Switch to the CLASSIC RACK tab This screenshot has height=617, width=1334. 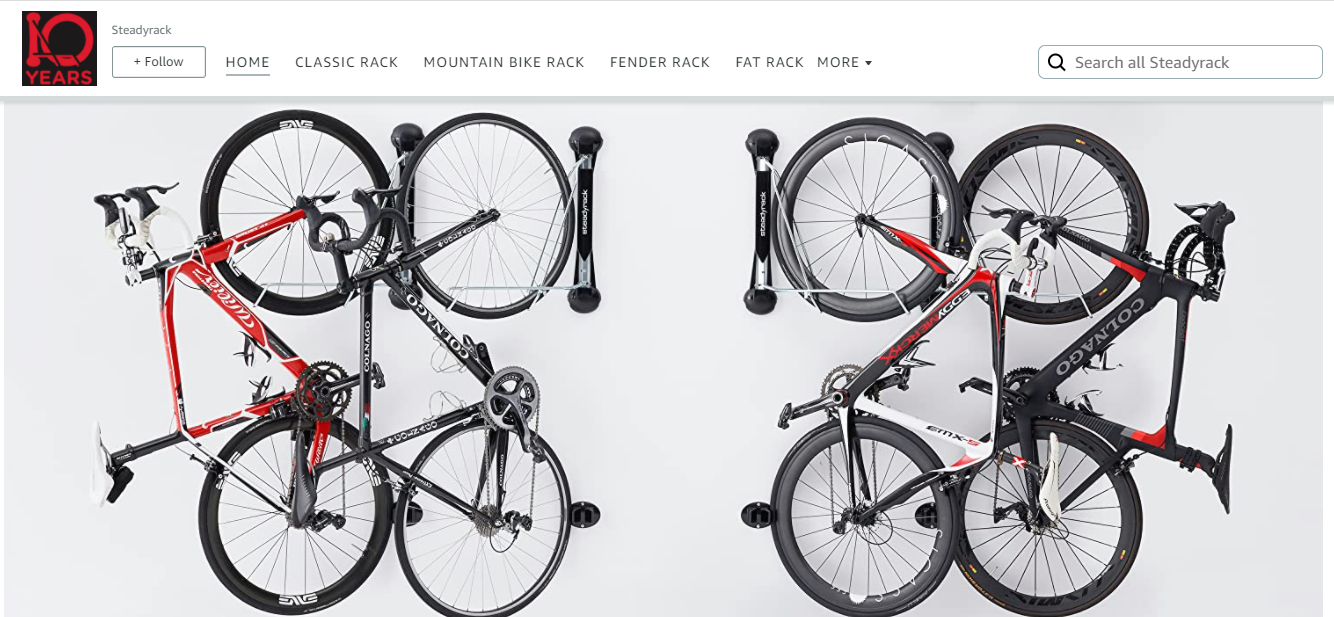tap(347, 62)
